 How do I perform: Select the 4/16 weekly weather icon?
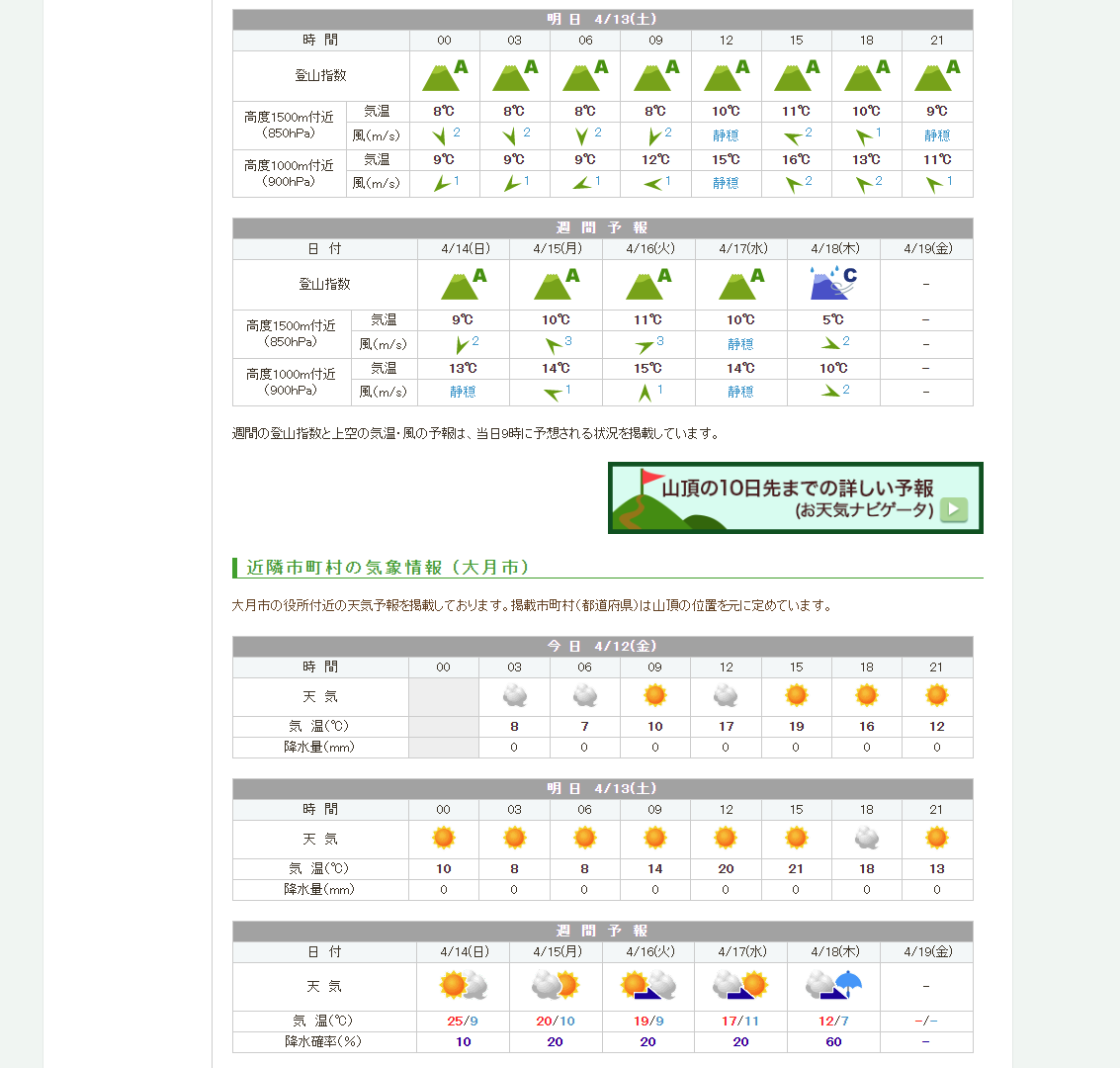pyautogui.click(x=647, y=985)
